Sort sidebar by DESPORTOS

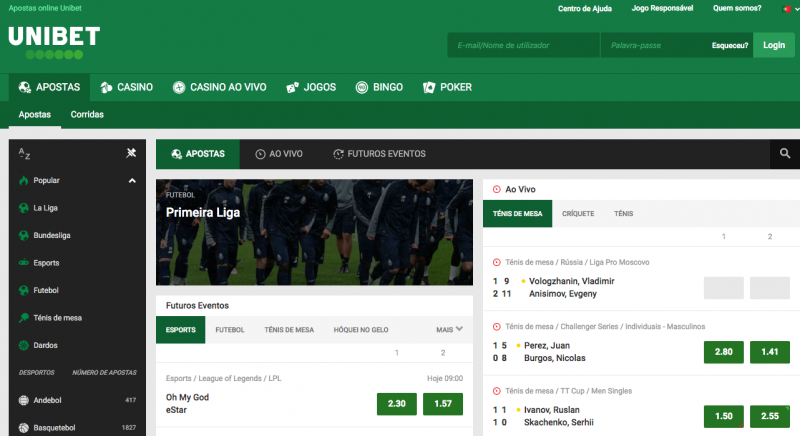tap(37, 373)
